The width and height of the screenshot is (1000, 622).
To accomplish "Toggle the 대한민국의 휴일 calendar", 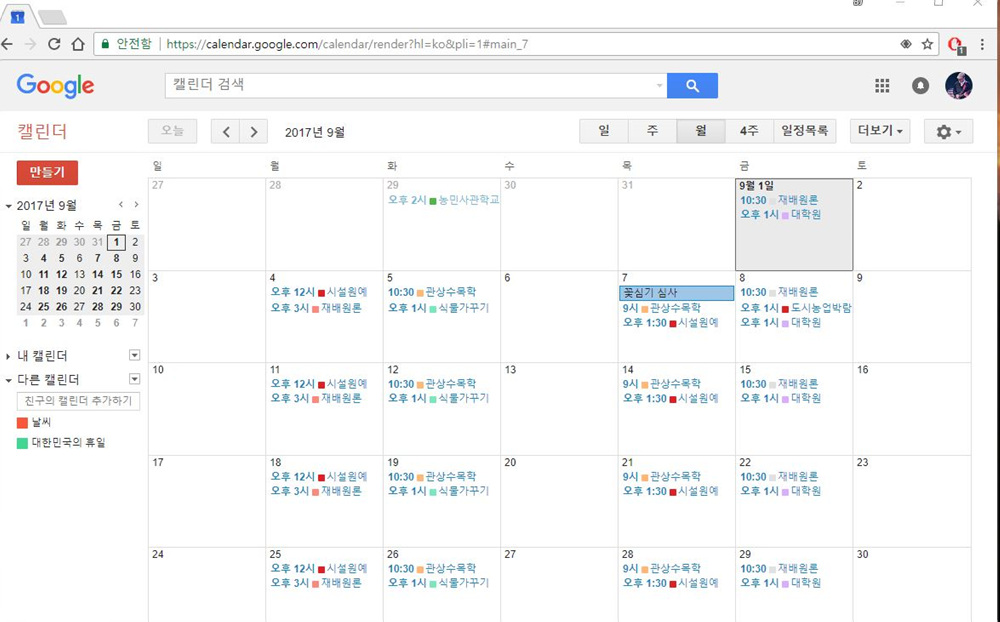I will click(23, 443).
